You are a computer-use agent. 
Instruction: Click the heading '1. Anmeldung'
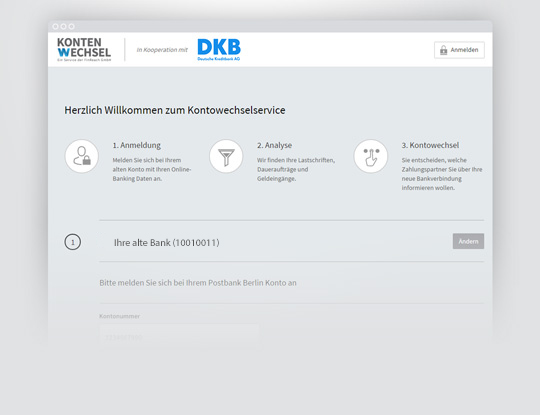pyautogui.click(x=136, y=145)
